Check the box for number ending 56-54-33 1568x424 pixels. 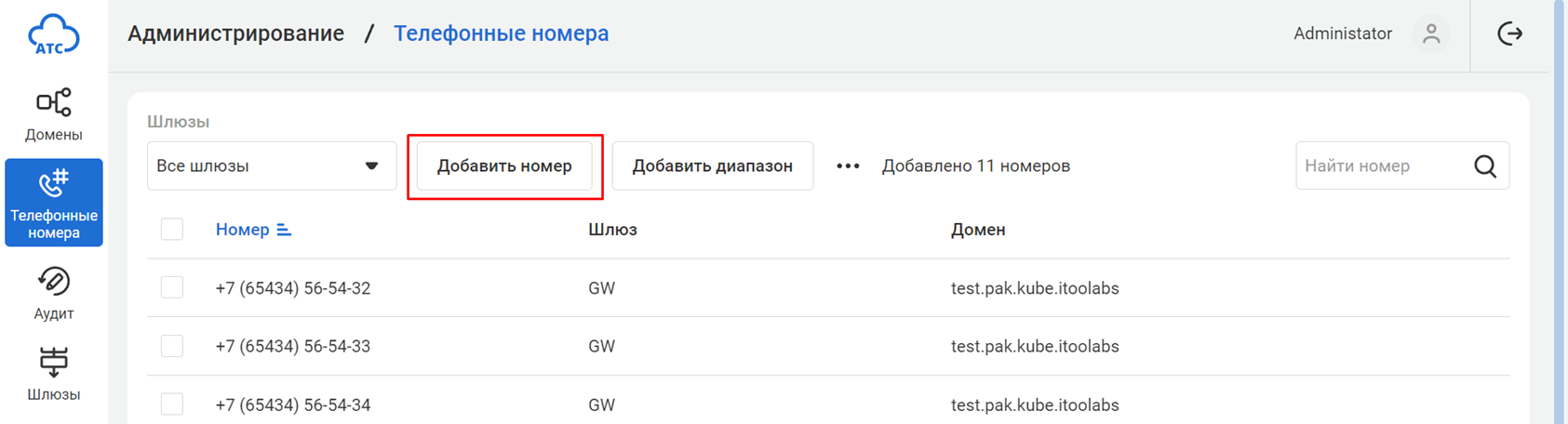pos(172,346)
